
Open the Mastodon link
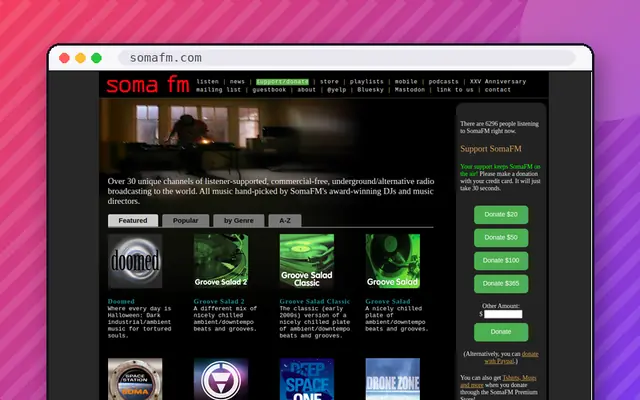tap(410, 90)
